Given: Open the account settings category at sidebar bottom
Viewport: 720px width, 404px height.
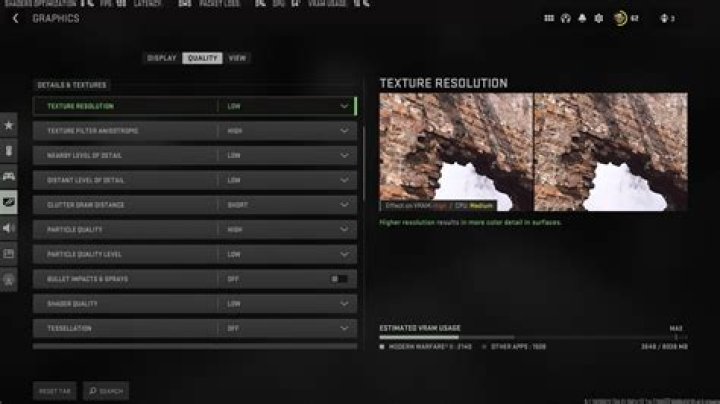Looking at the screenshot, I should point(9,280).
